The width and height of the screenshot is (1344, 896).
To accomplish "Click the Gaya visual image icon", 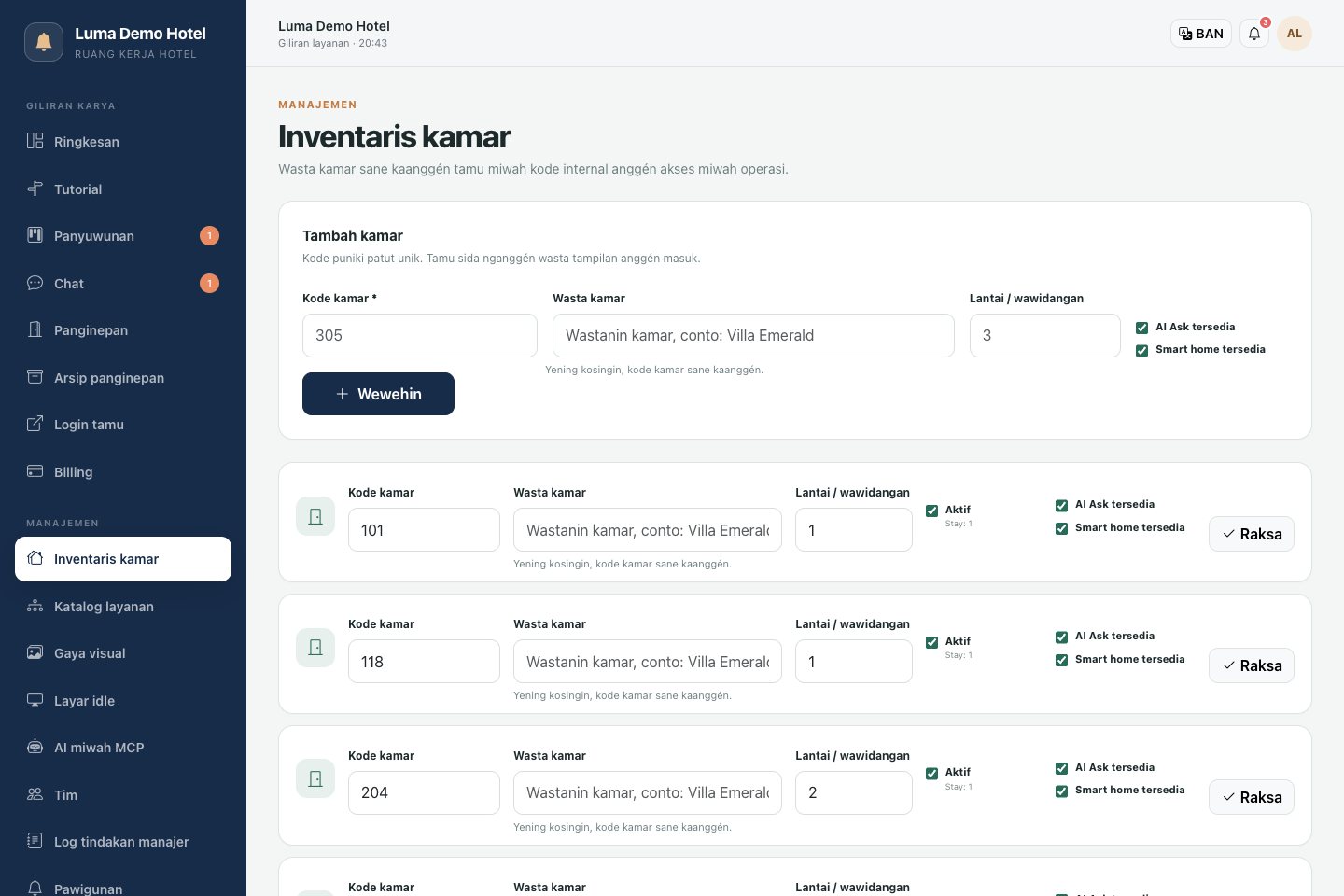I will coord(35,652).
